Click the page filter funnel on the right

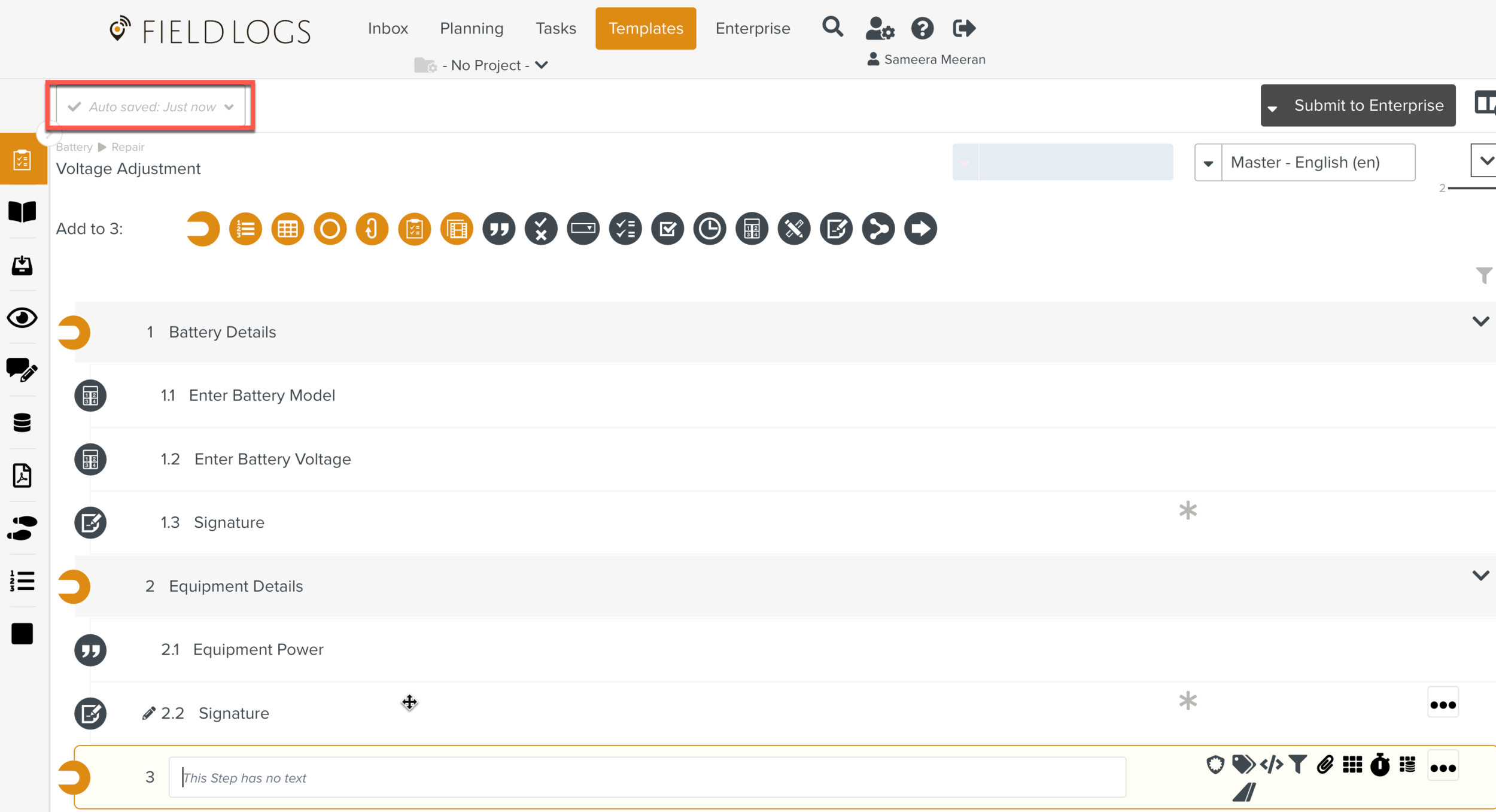(x=1485, y=275)
